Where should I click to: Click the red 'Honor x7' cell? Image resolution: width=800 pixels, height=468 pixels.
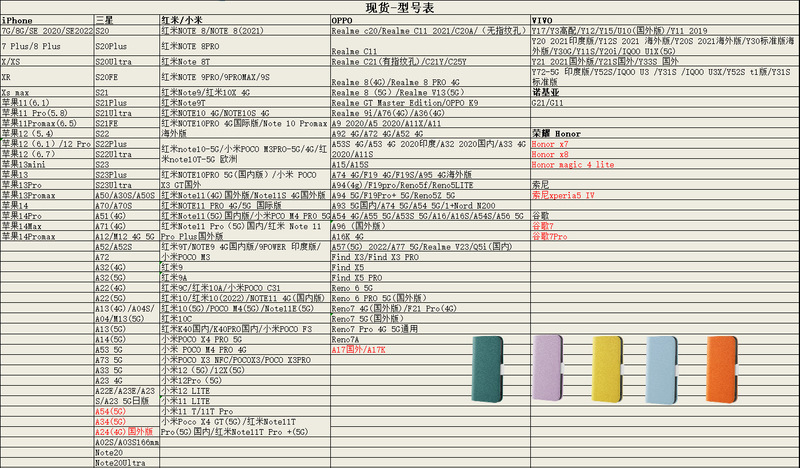[x=665, y=144]
